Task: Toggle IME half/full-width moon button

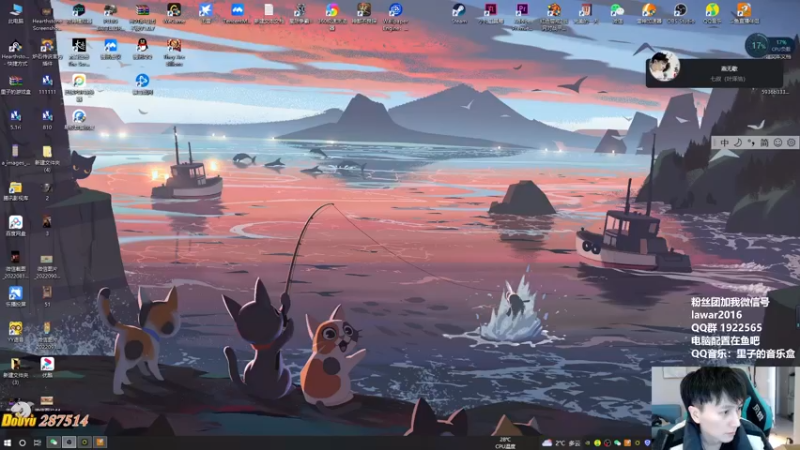Action: pos(738,143)
